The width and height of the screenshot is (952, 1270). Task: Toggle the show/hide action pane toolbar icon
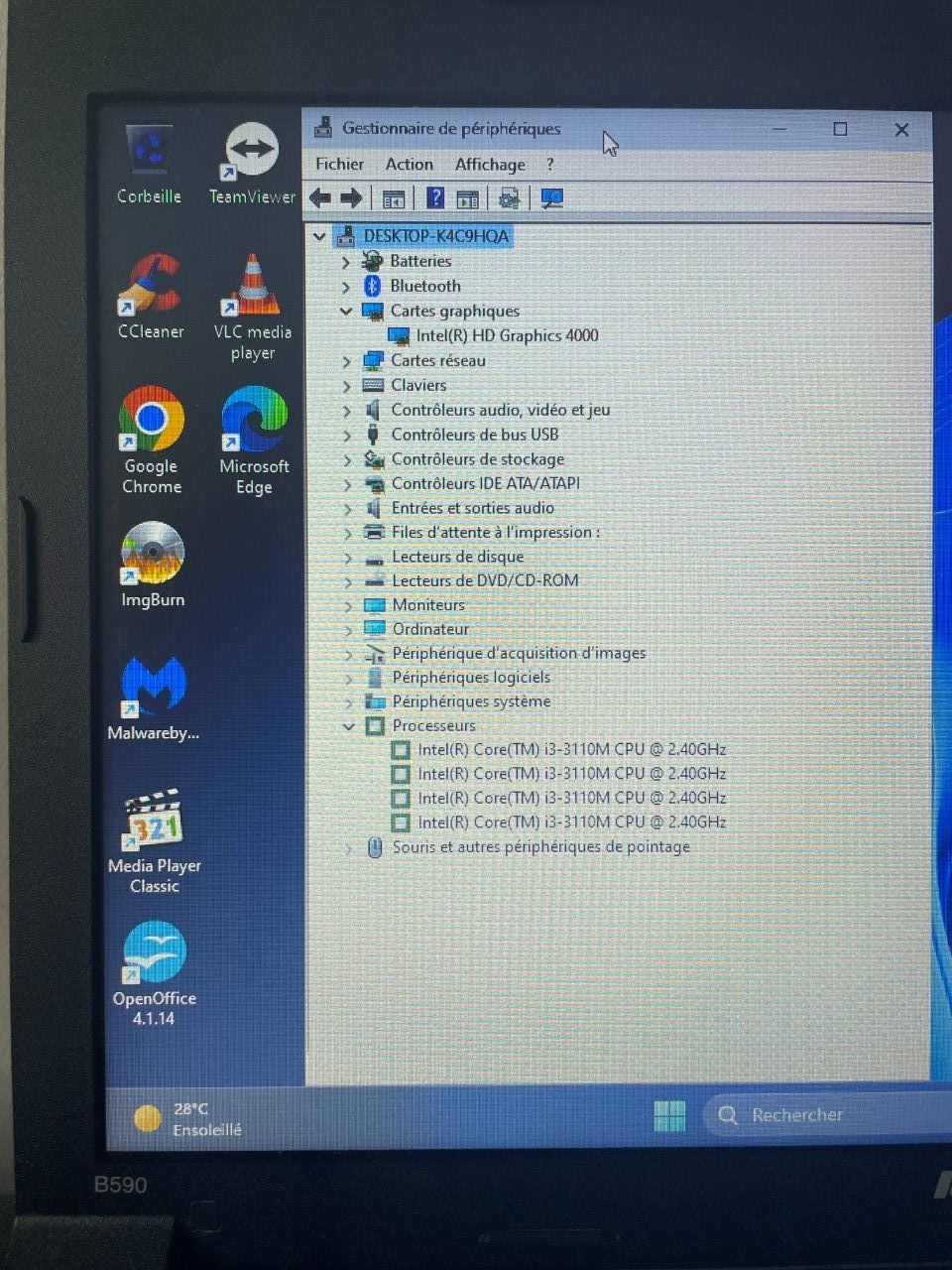tap(467, 198)
